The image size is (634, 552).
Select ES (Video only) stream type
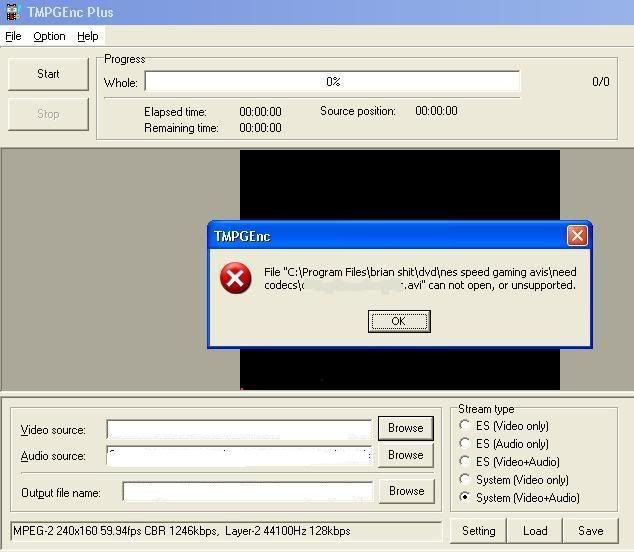click(x=504, y=426)
